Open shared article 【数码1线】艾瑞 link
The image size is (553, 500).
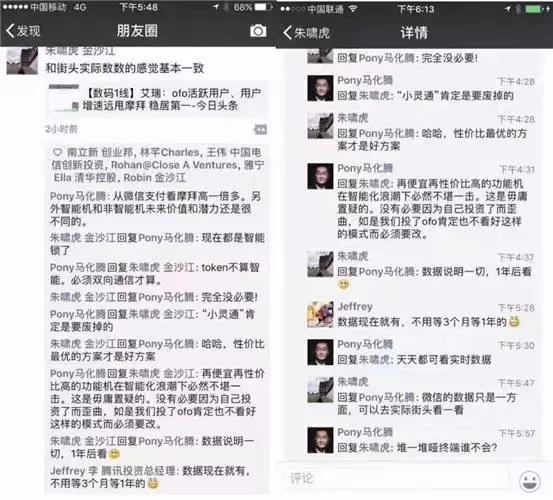pyautogui.click(x=158, y=99)
